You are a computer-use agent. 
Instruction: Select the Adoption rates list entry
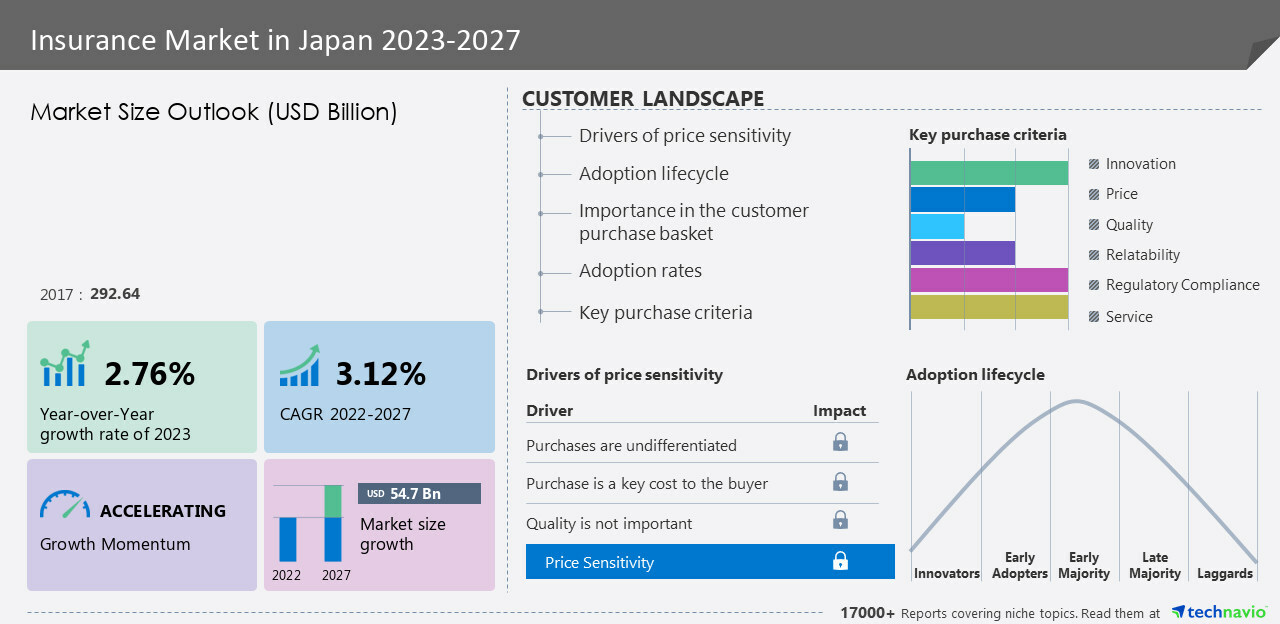(640, 271)
